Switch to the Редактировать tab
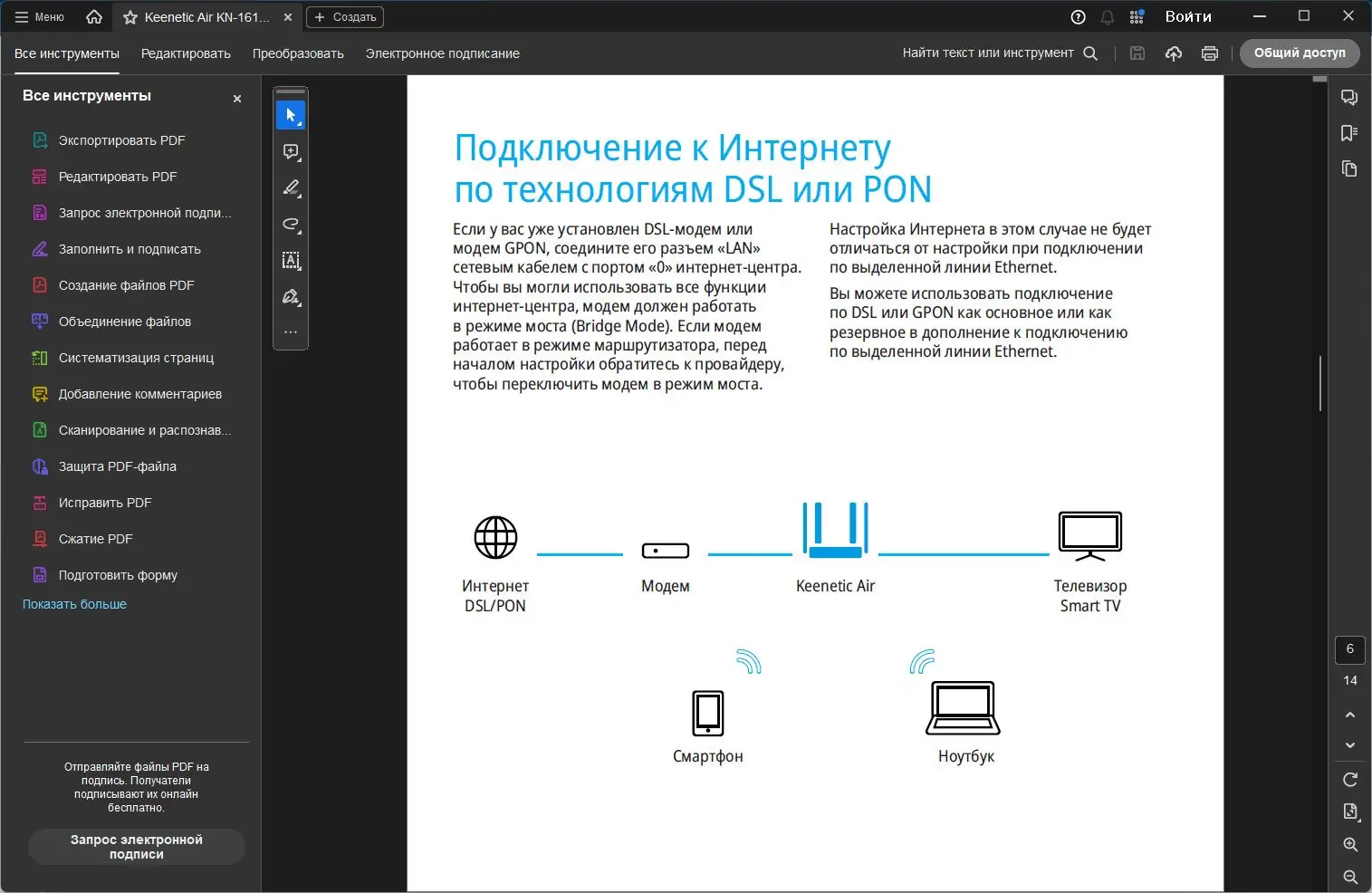1372x893 pixels. point(186,53)
